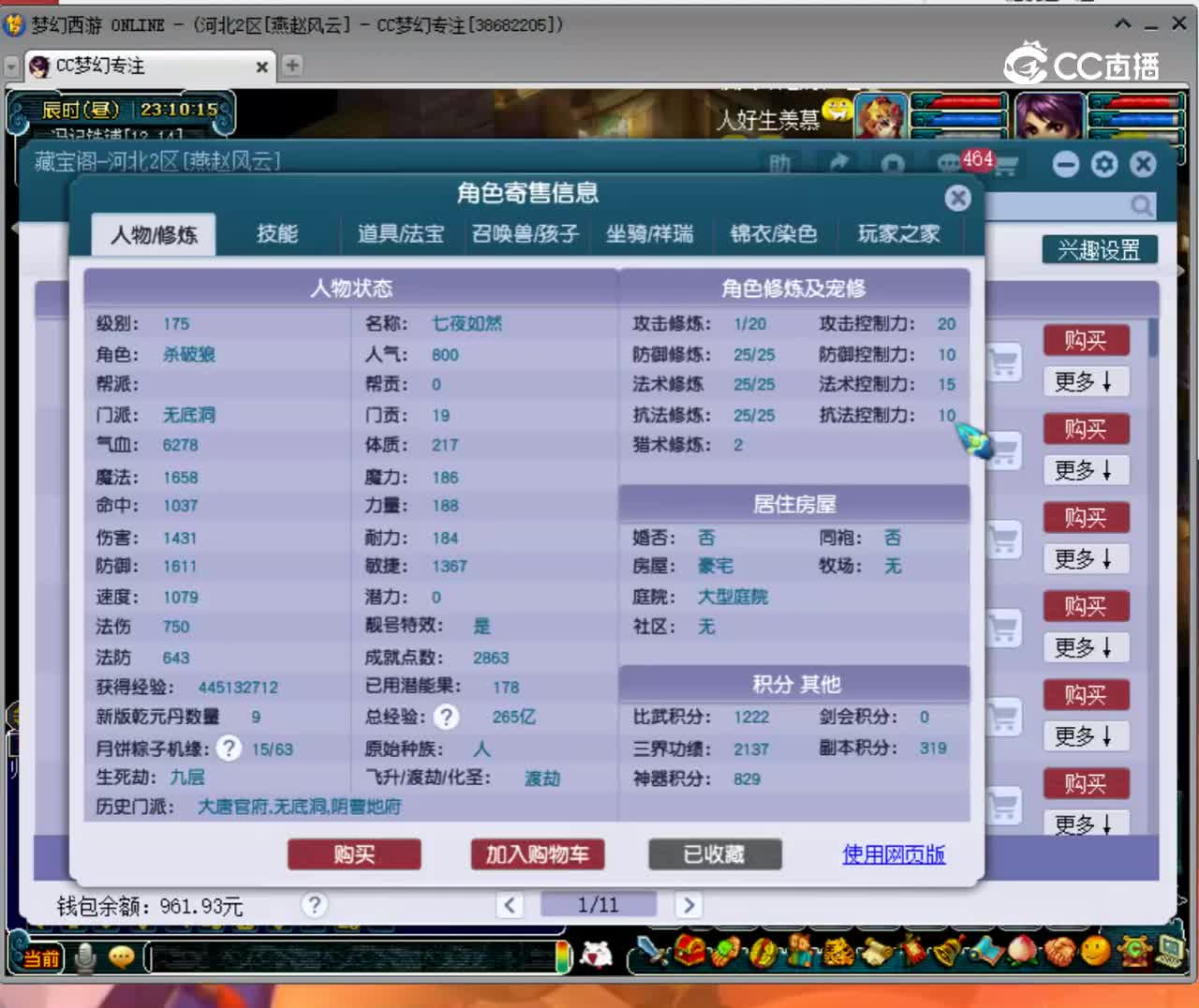1199x1008 pixels.
Task: Switch to the 锦衣/染色 tab
Action: point(774,233)
